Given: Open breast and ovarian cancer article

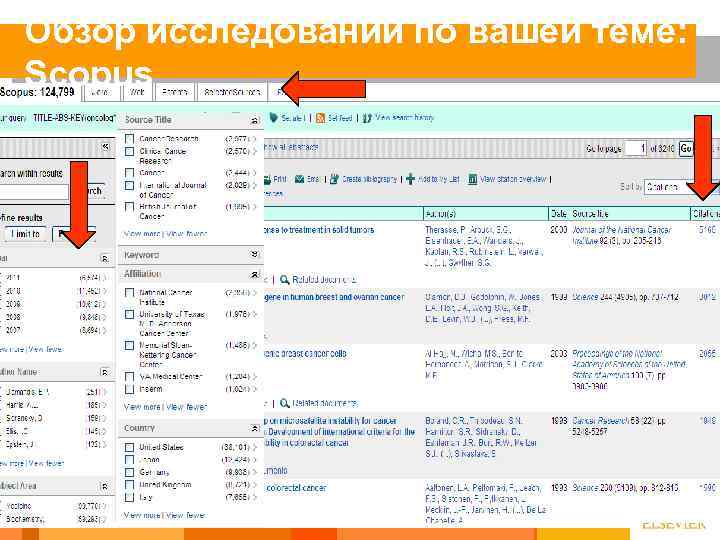Looking at the screenshot, I should point(334,297).
